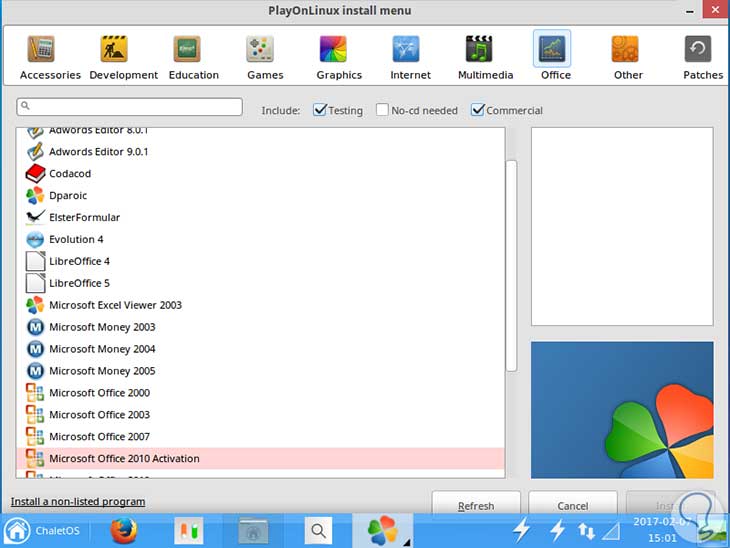Click the Evolution 4 icon
The height and width of the screenshot is (548, 730).
pyautogui.click(x=35, y=239)
